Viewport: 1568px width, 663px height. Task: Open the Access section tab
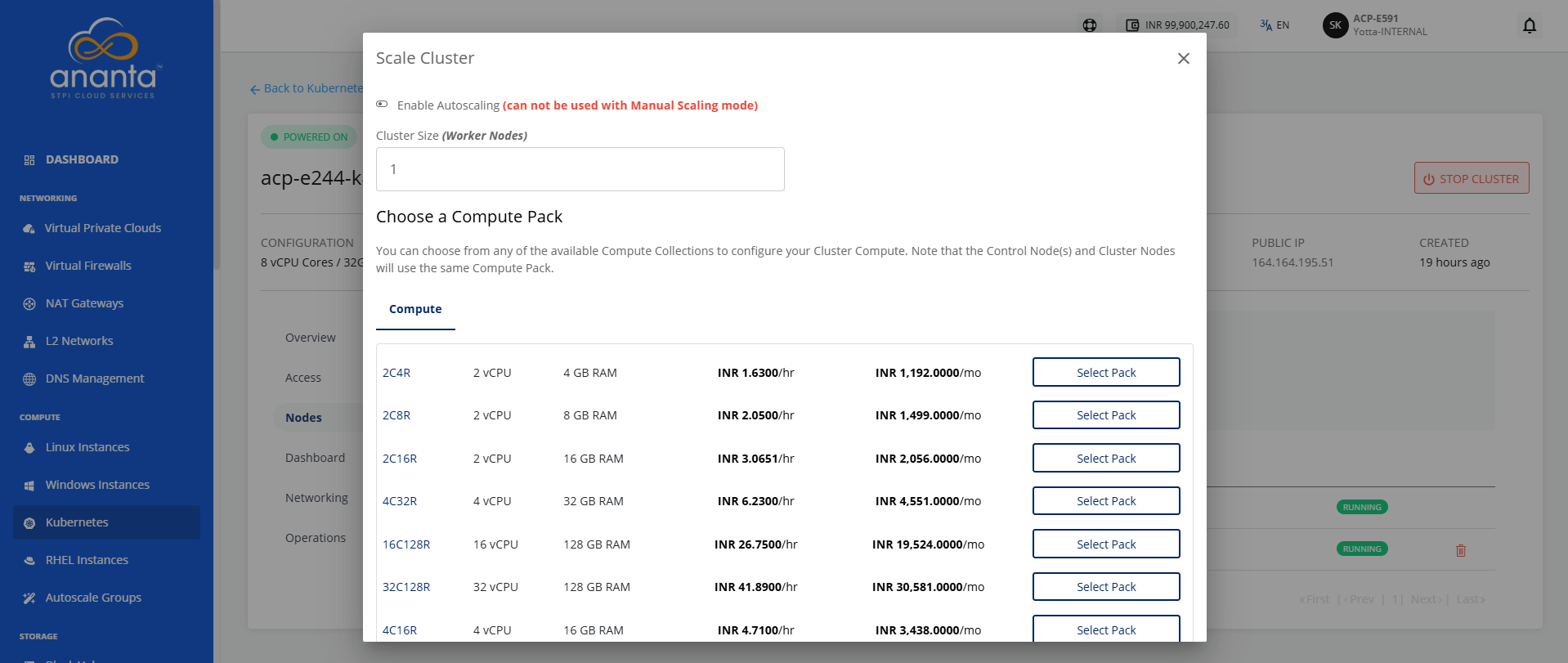click(x=303, y=378)
